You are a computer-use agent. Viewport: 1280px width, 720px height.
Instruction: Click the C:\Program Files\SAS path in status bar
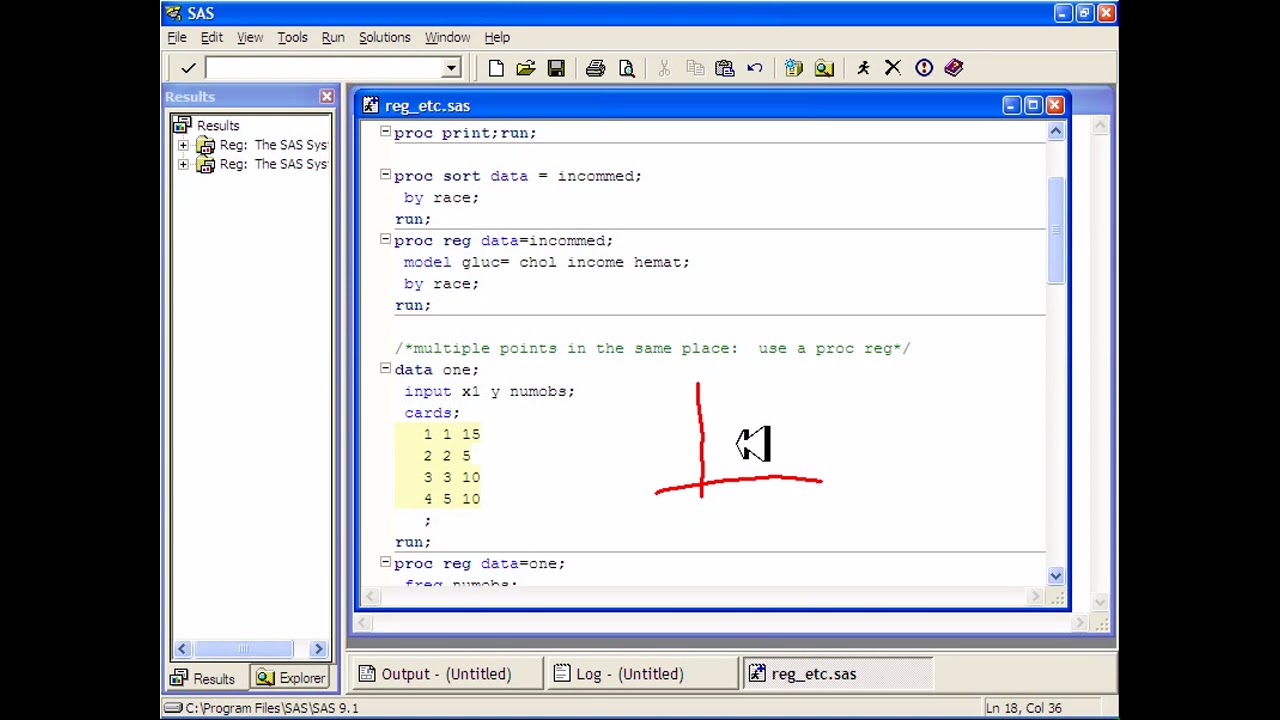(272, 708)
